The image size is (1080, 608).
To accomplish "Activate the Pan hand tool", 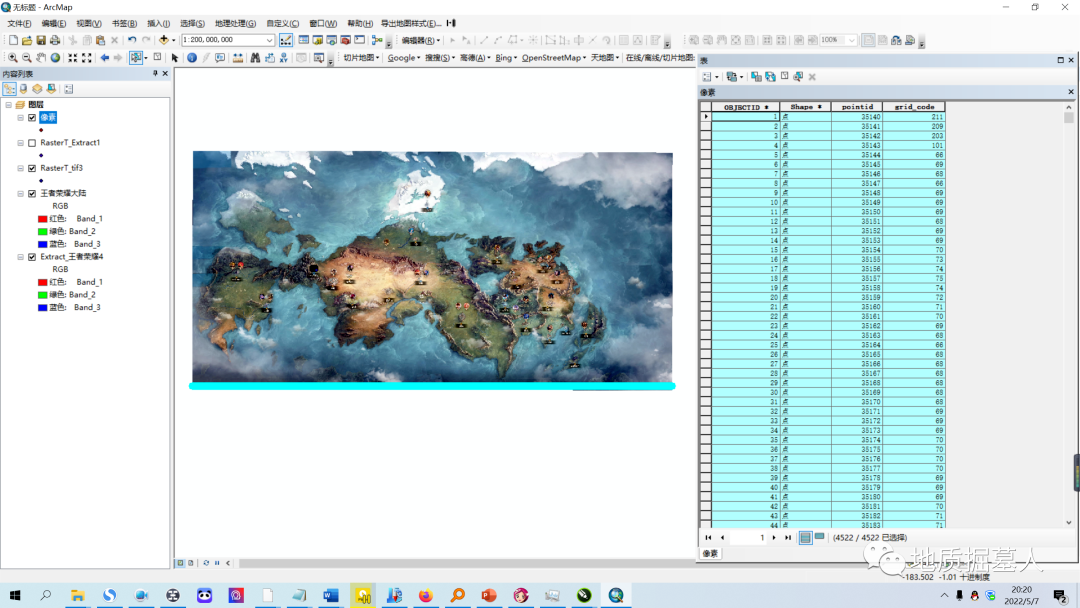I will [41, 58].
